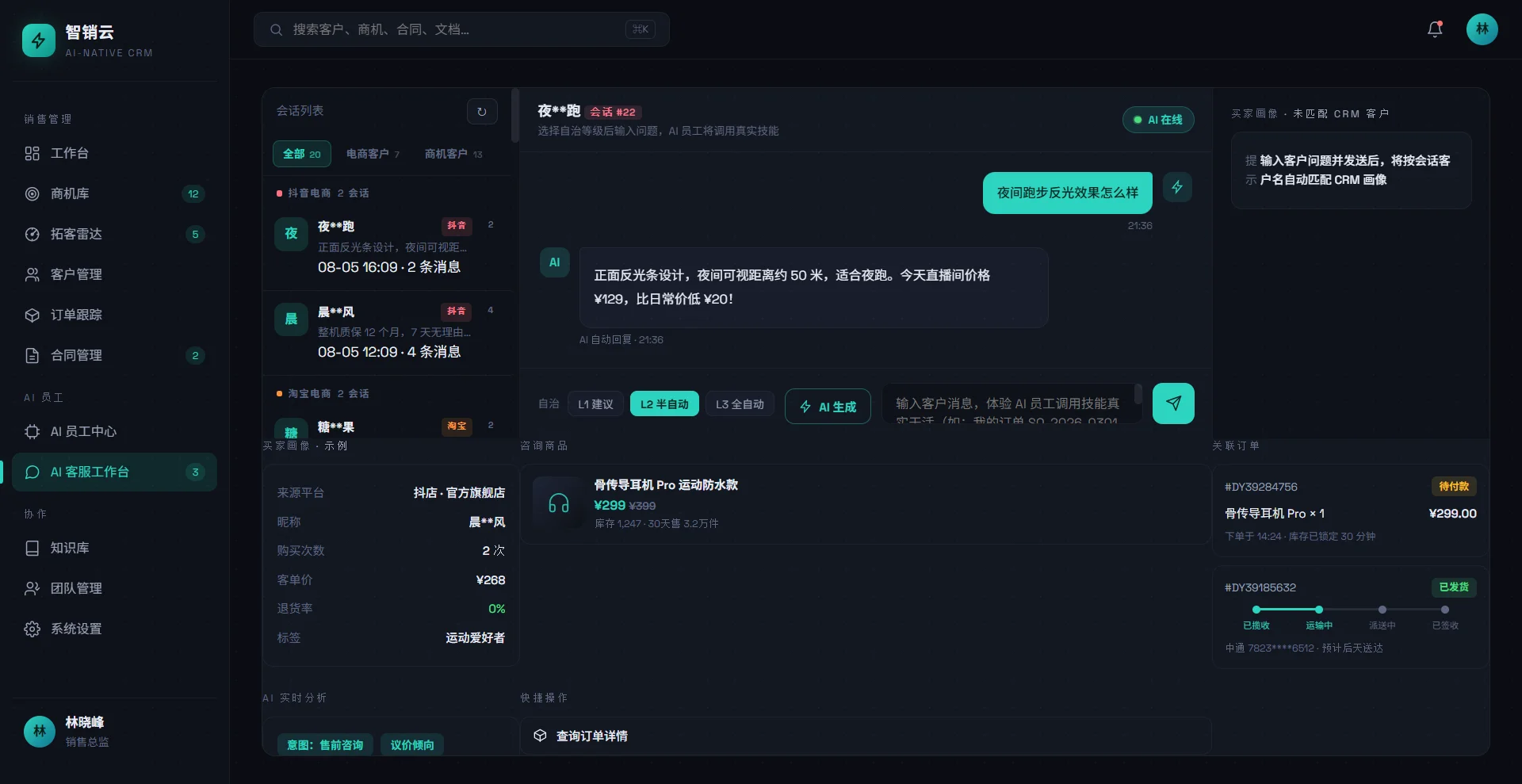
Task: Click 运输中 step on shipping progress
Action: (x=1319, y=617)
